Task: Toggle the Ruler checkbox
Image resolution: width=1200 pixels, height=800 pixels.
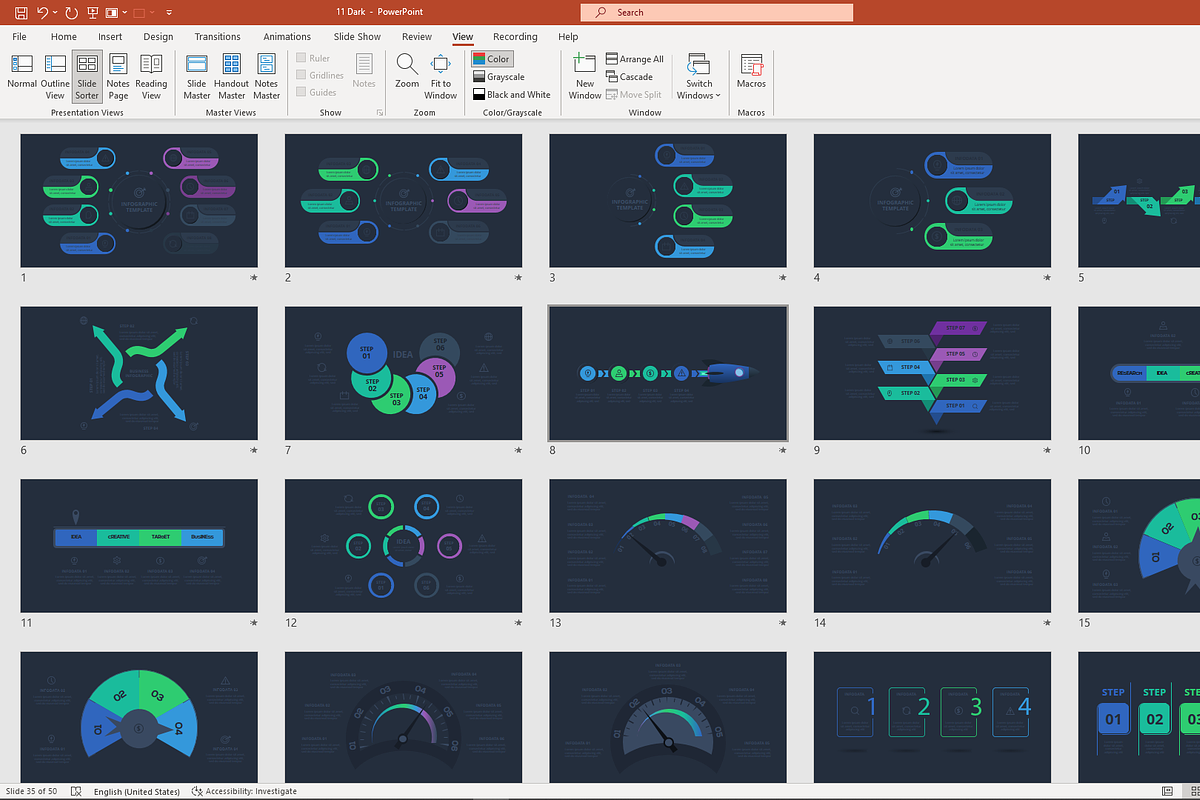Action: [x=314, y=58]
